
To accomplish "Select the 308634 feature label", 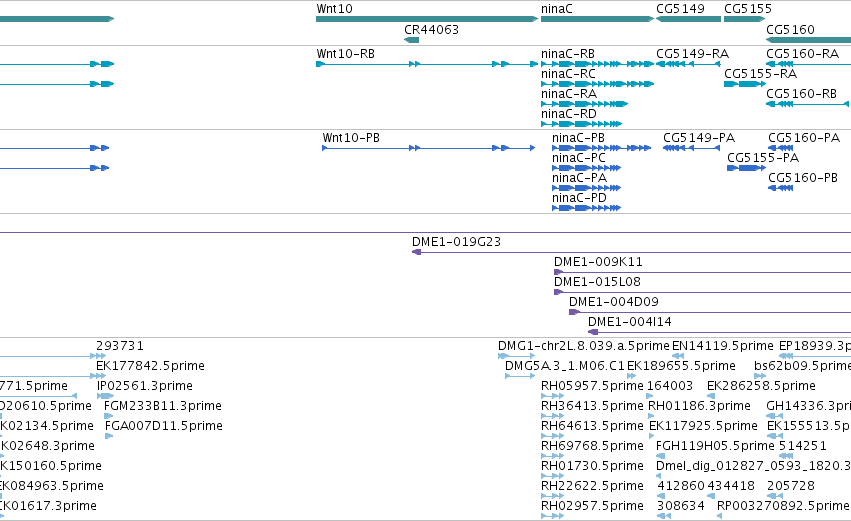I will click(681, 506).
